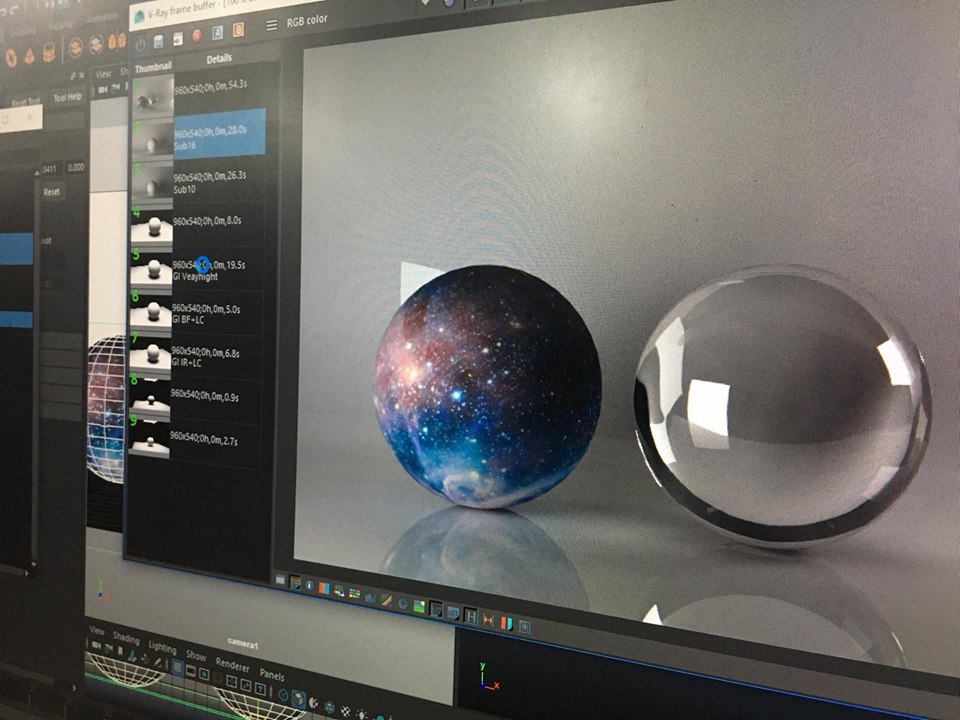This screenshot has width=960, height=720.
Task: Set render as A comparison image
Action: tap(219, 35)
